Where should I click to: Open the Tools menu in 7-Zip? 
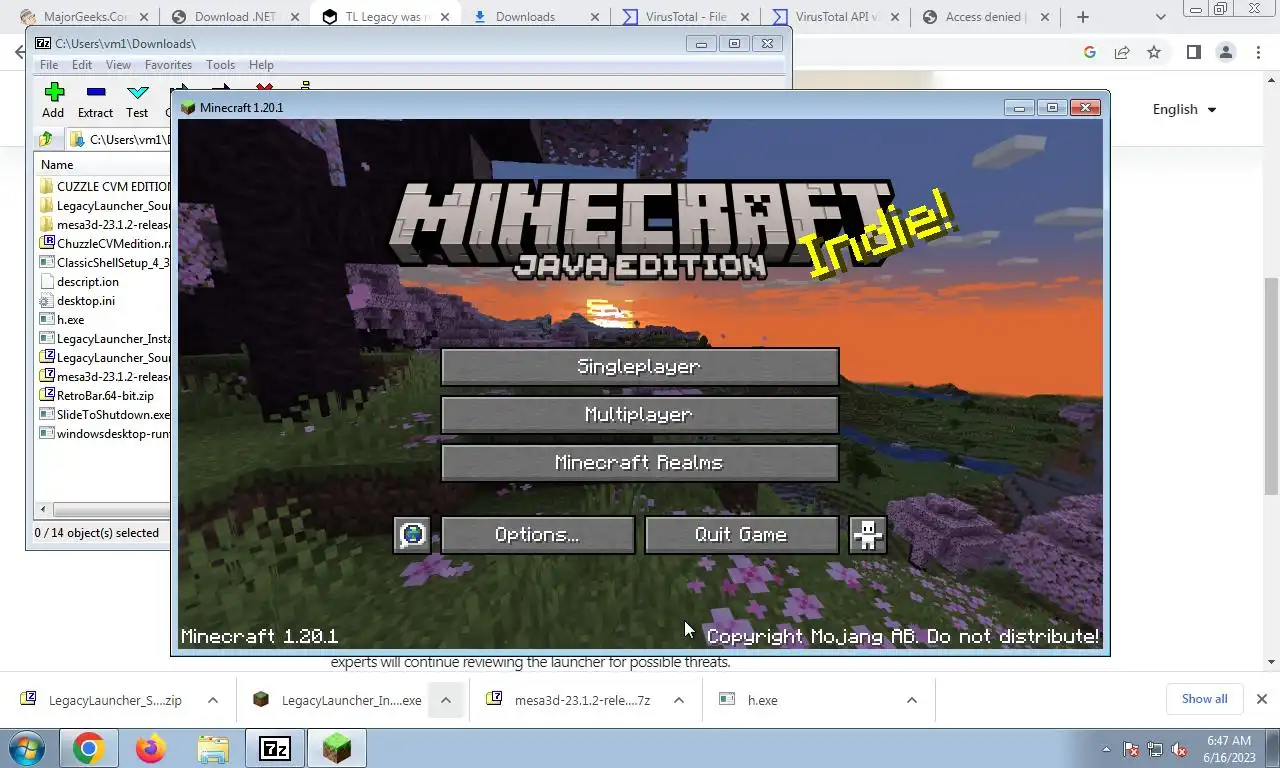pos(220,65)
